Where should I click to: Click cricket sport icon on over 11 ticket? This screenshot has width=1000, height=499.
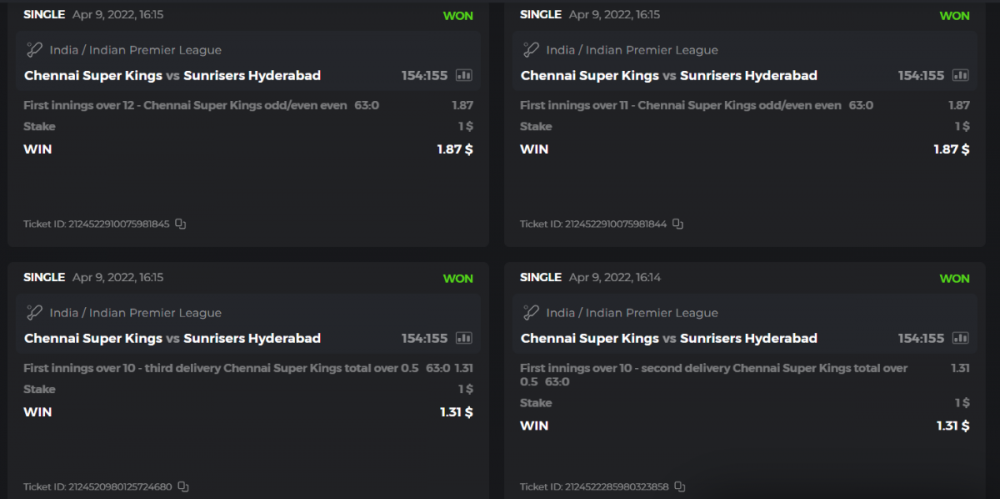click(x=531, y=50)
